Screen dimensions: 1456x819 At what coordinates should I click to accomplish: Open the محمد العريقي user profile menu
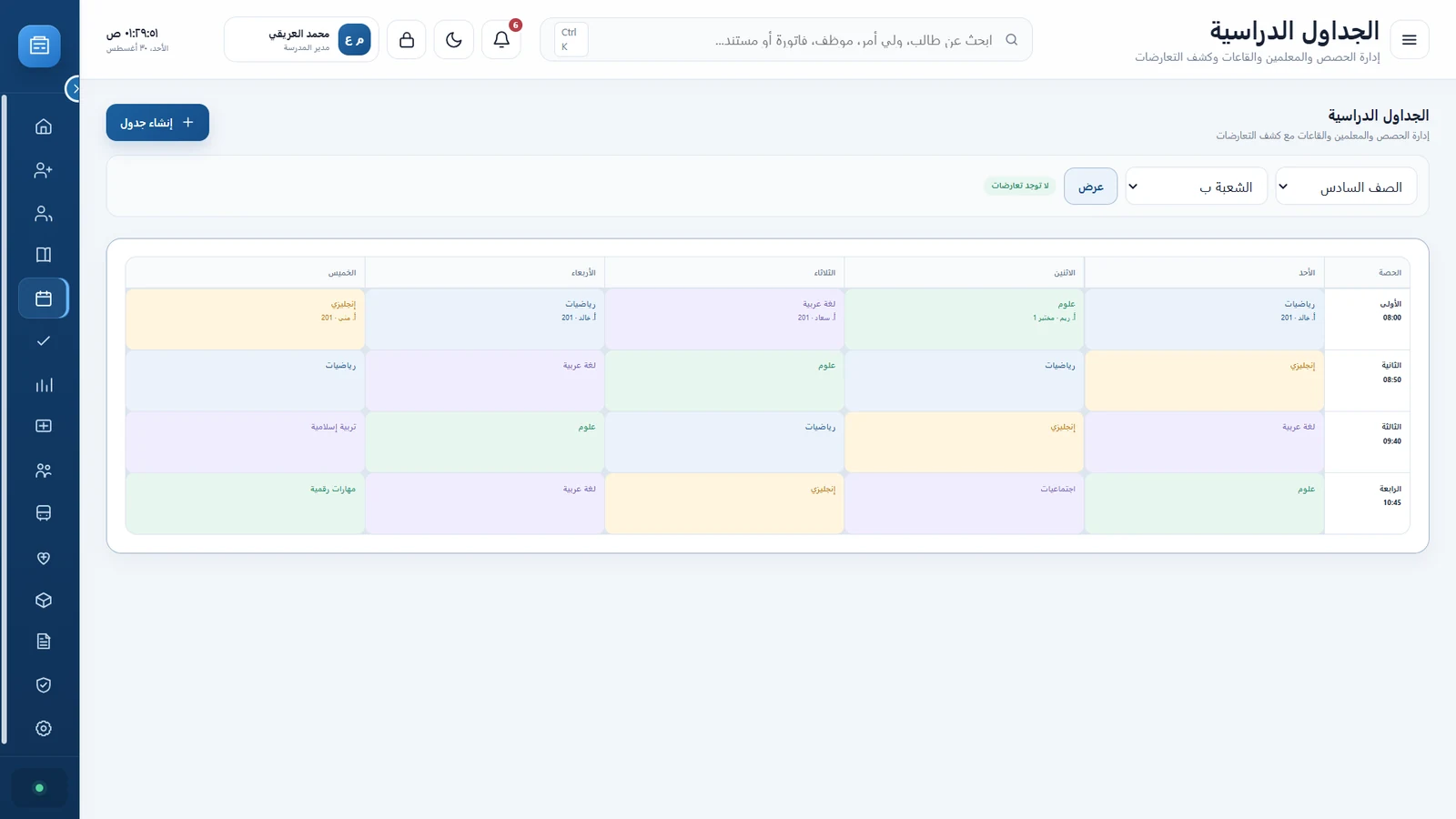pos(301,40)
